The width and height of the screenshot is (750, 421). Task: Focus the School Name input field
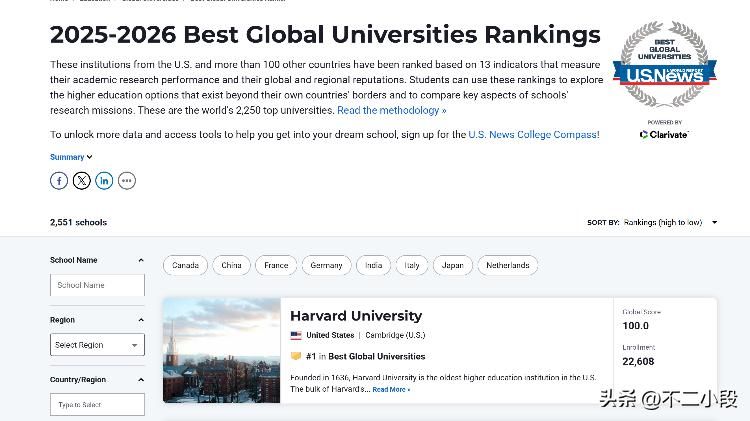(97, 285)
